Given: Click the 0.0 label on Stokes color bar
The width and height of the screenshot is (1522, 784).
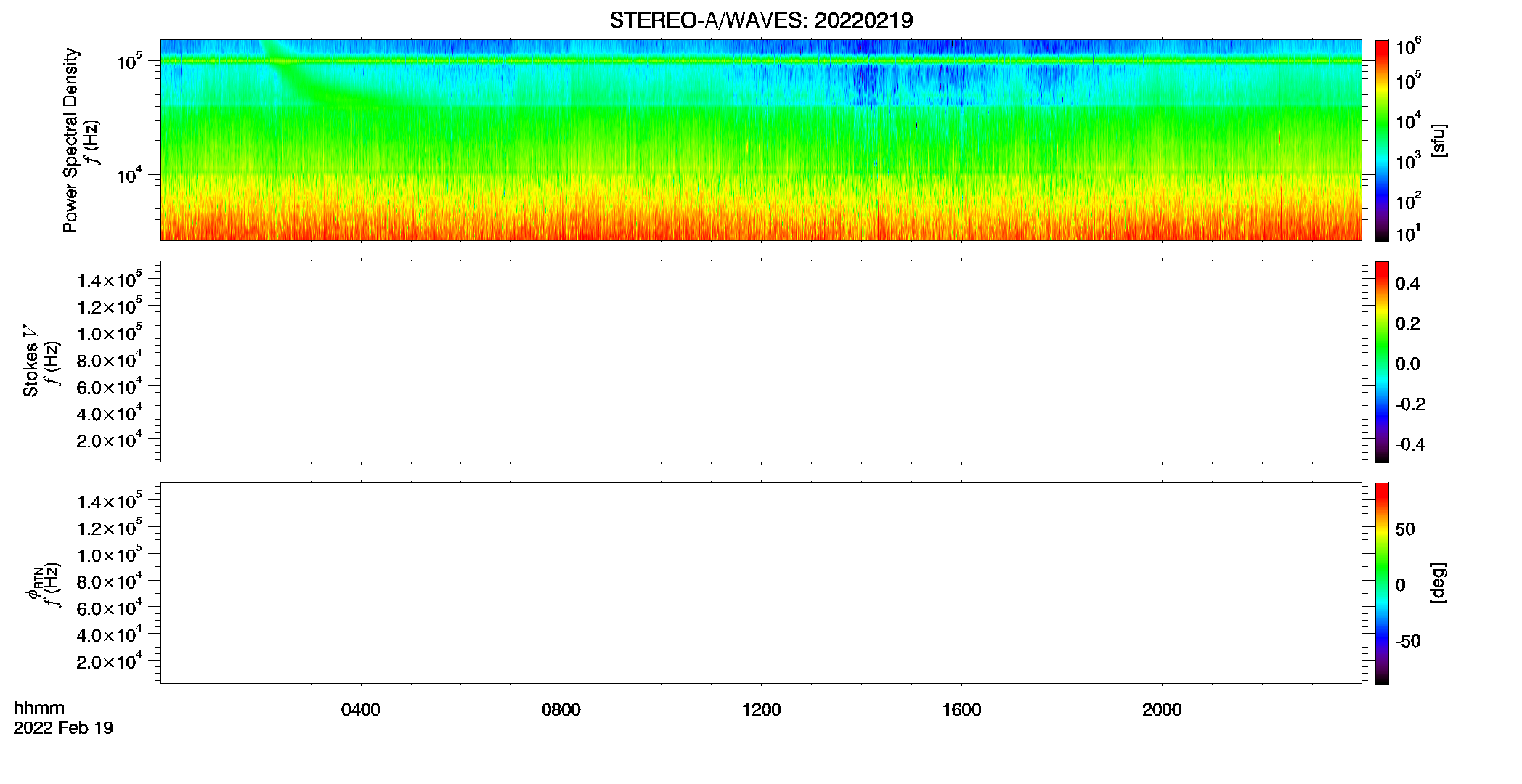Looking at the screenshot, I should (1407, 364).
